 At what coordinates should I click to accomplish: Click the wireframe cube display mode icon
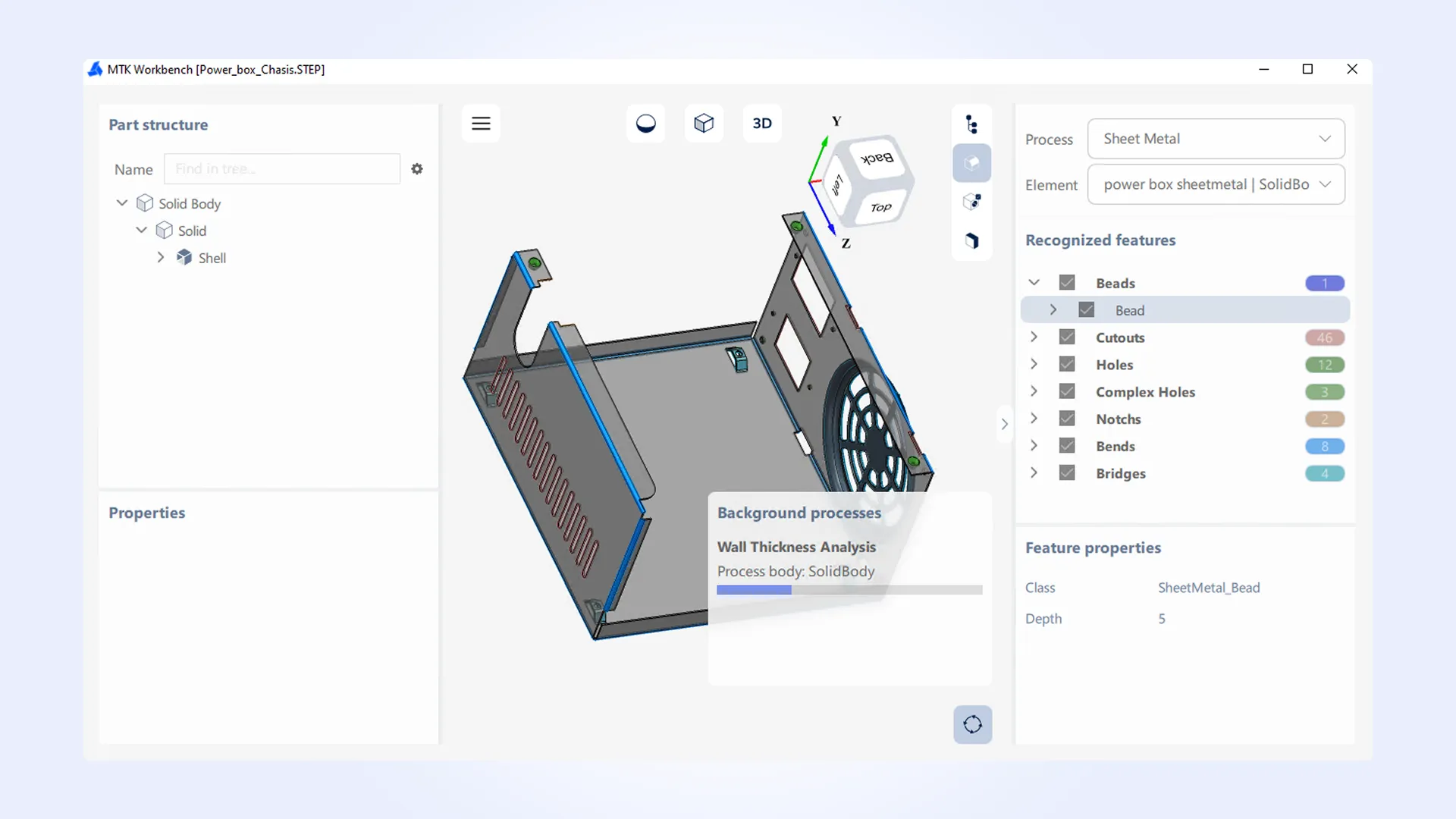pyautogui.click(x=704, y=123)
